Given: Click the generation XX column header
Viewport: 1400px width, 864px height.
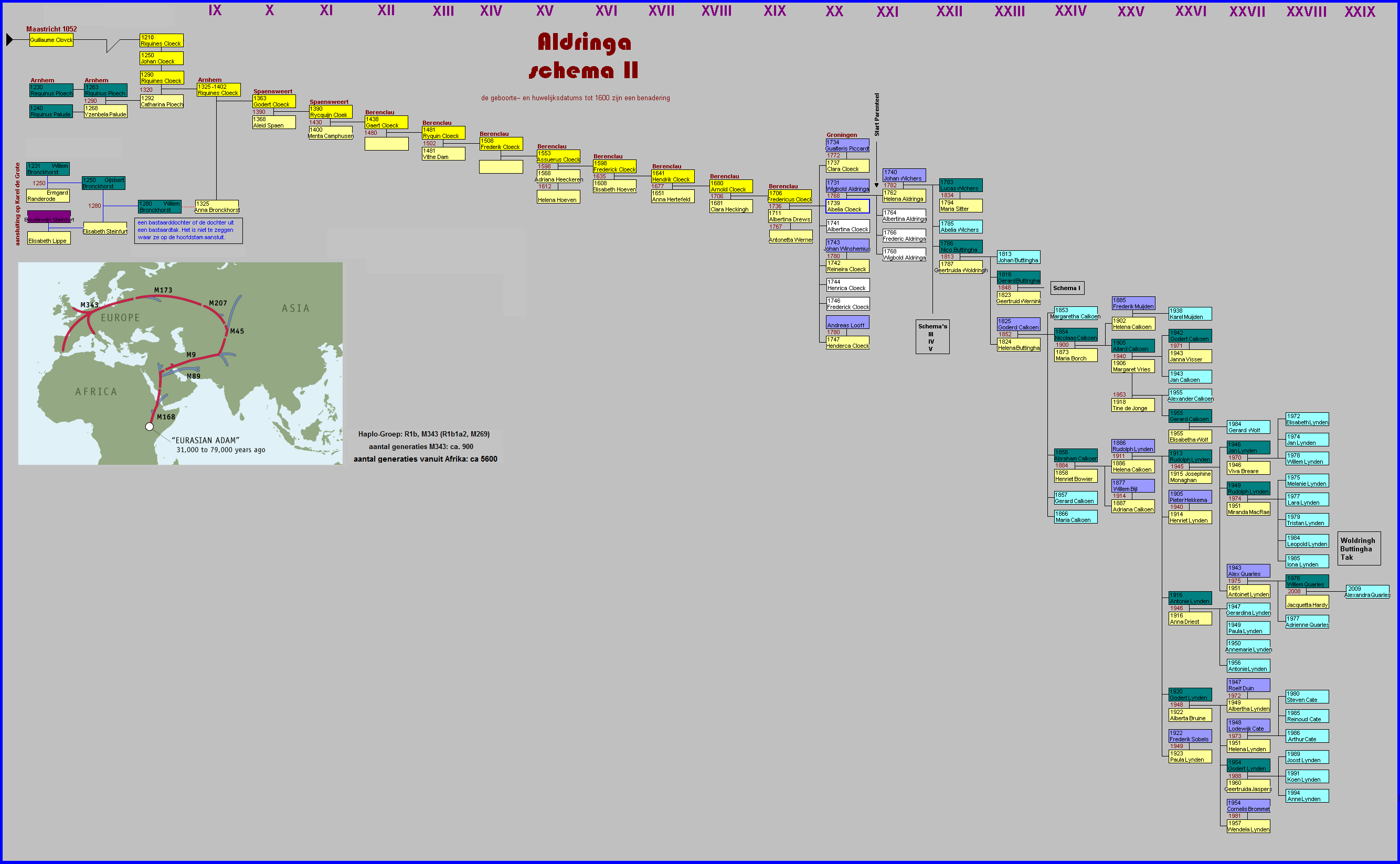Looking at the screenshot, I should coord(834,11).
